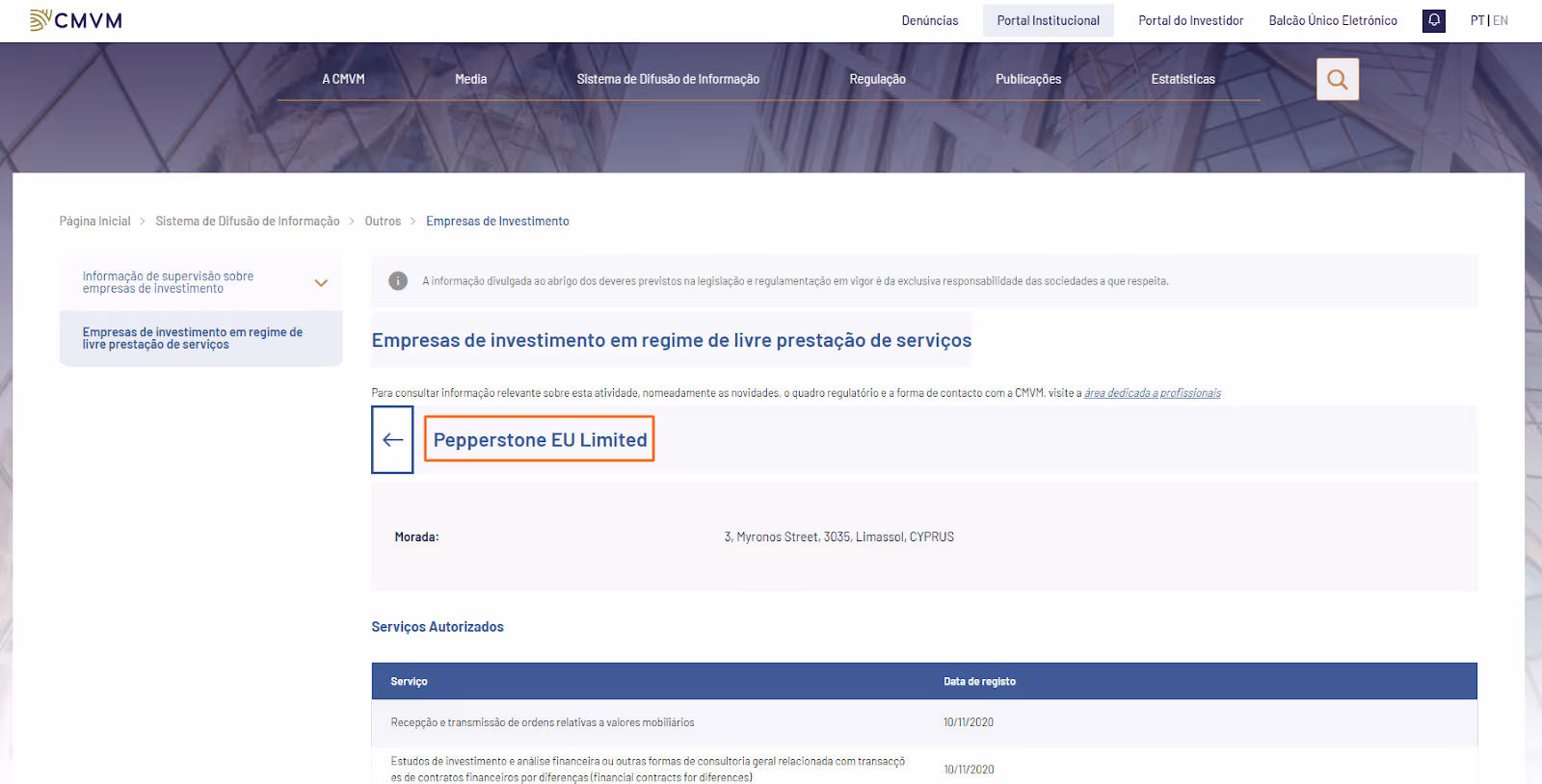Image resolution: width=1542 pixels, height=784 pixels.
Task: Click address 3, Myronos Street, Limassol
Action: point(838,537)
